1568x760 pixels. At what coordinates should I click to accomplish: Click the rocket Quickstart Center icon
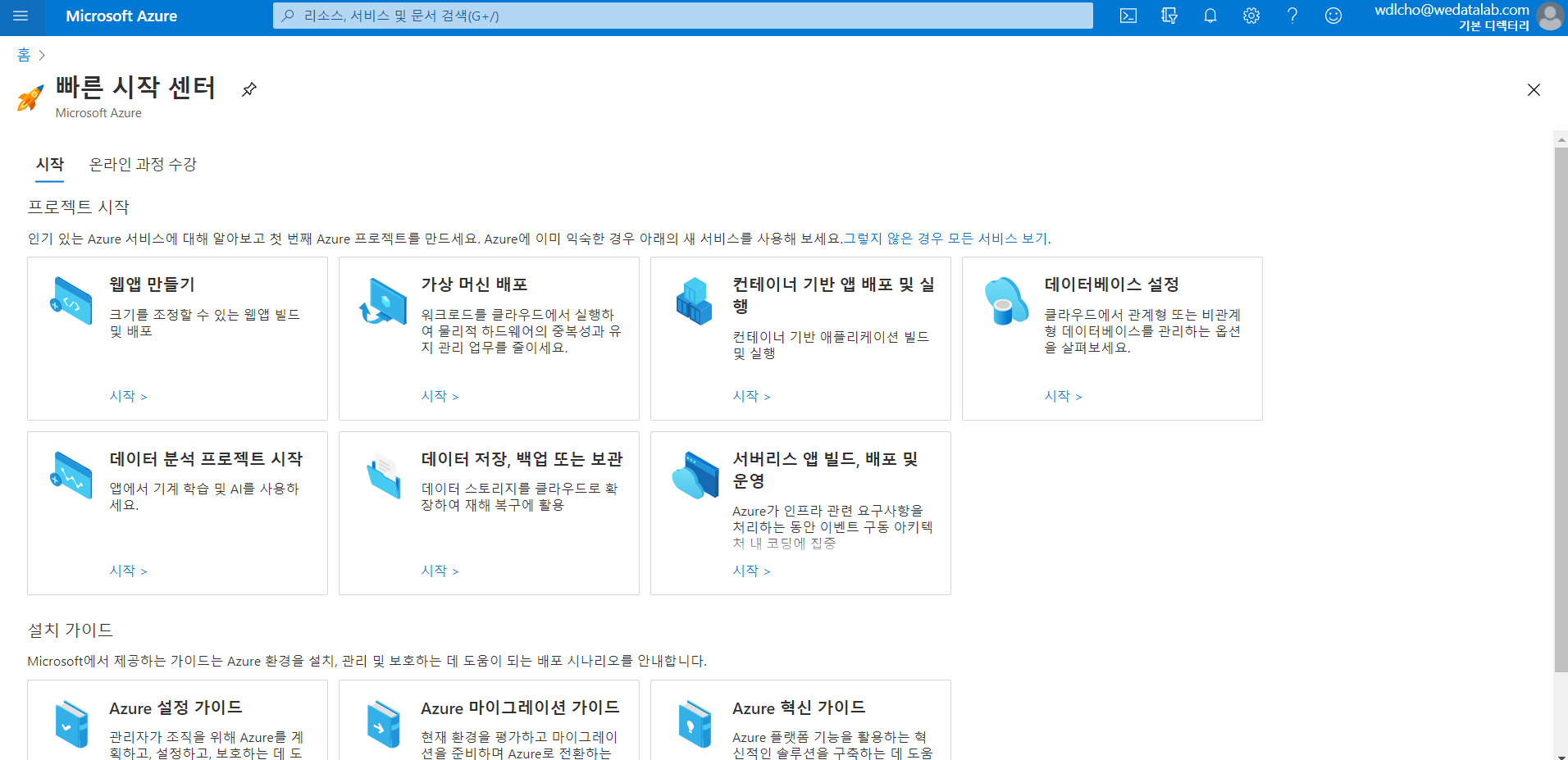31,98
